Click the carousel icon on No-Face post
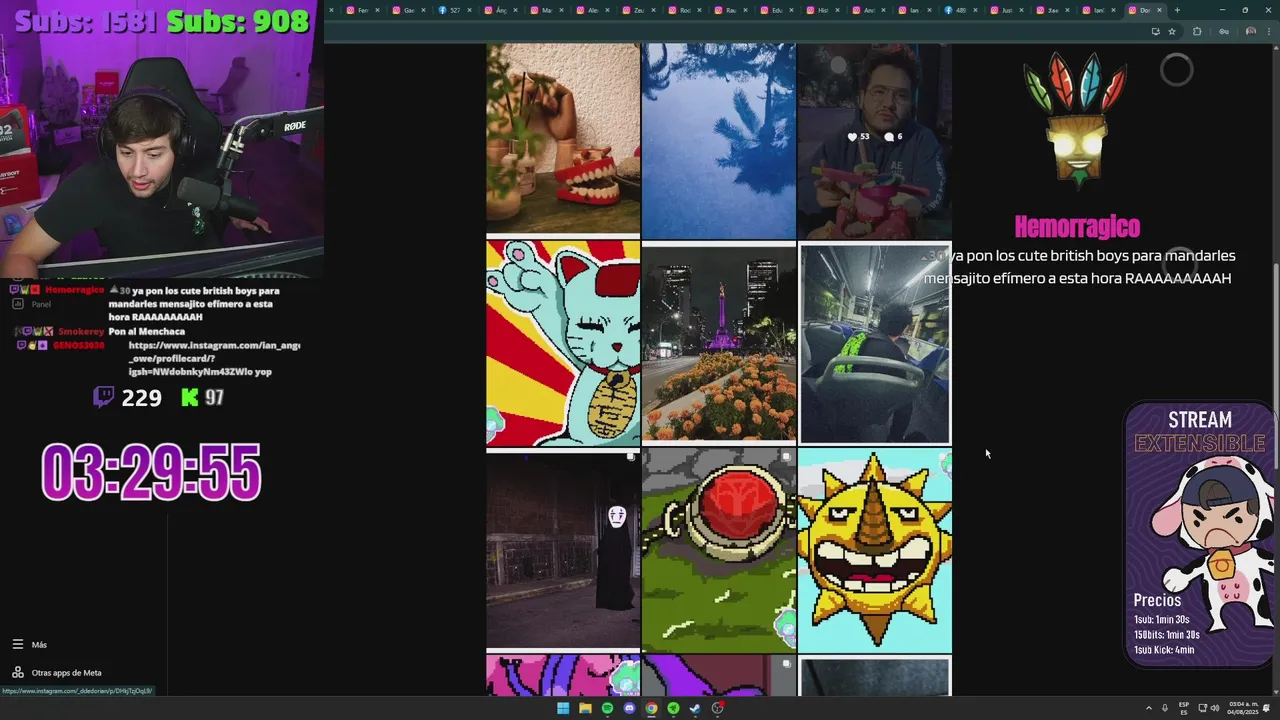 pyautogui.click(x=631, y=456)
